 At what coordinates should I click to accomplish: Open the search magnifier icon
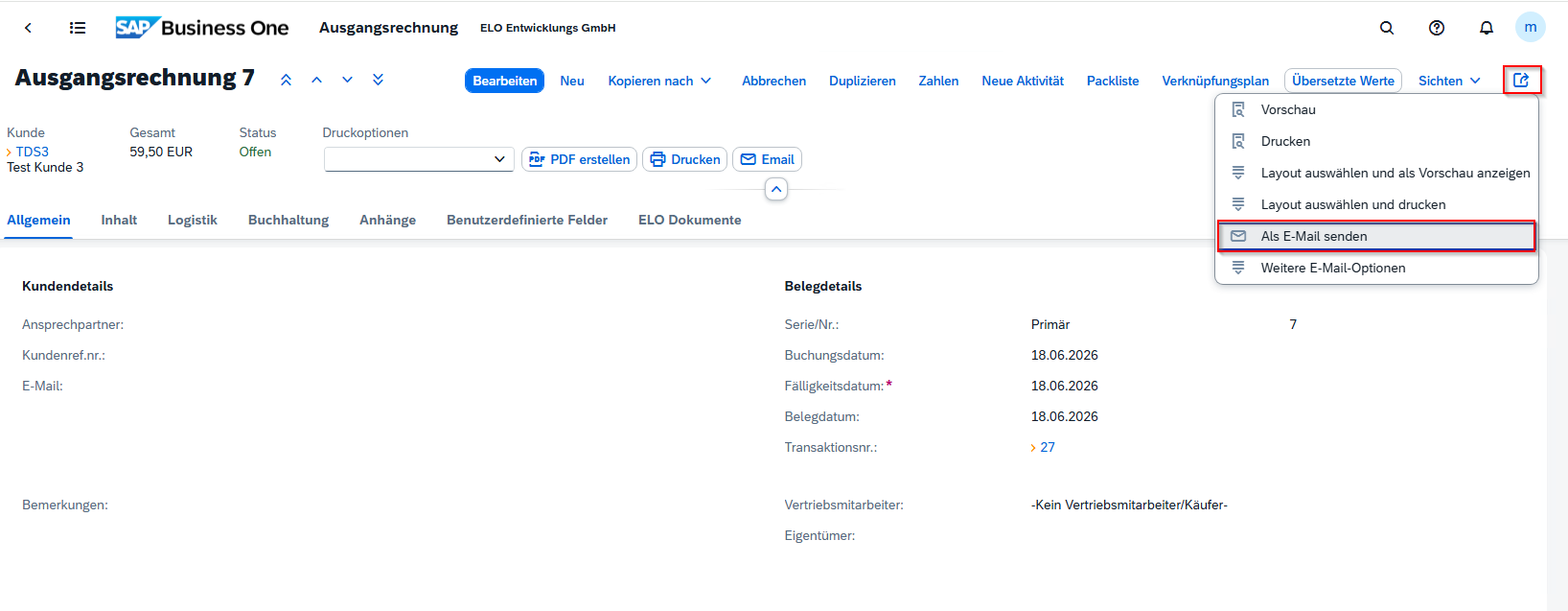pyautogui.click(x=1387, y=28)
